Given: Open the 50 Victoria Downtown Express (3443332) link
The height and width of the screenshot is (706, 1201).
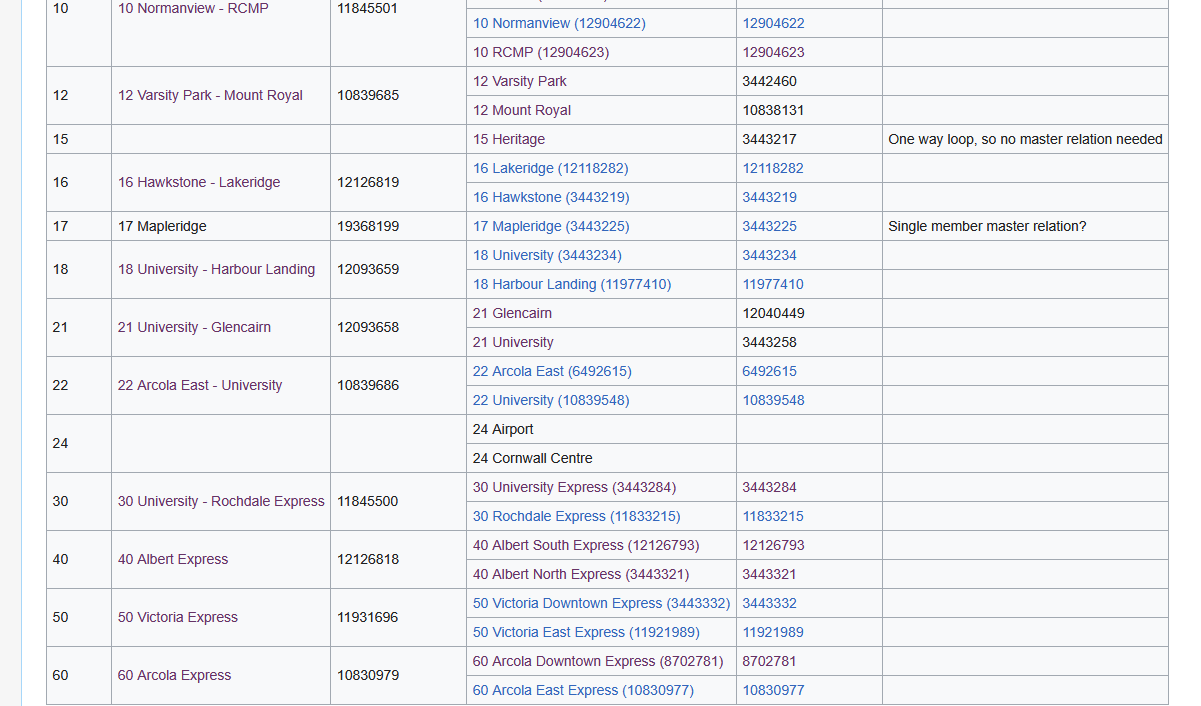Looking at the screenshot, I should [x=600, y=603].
